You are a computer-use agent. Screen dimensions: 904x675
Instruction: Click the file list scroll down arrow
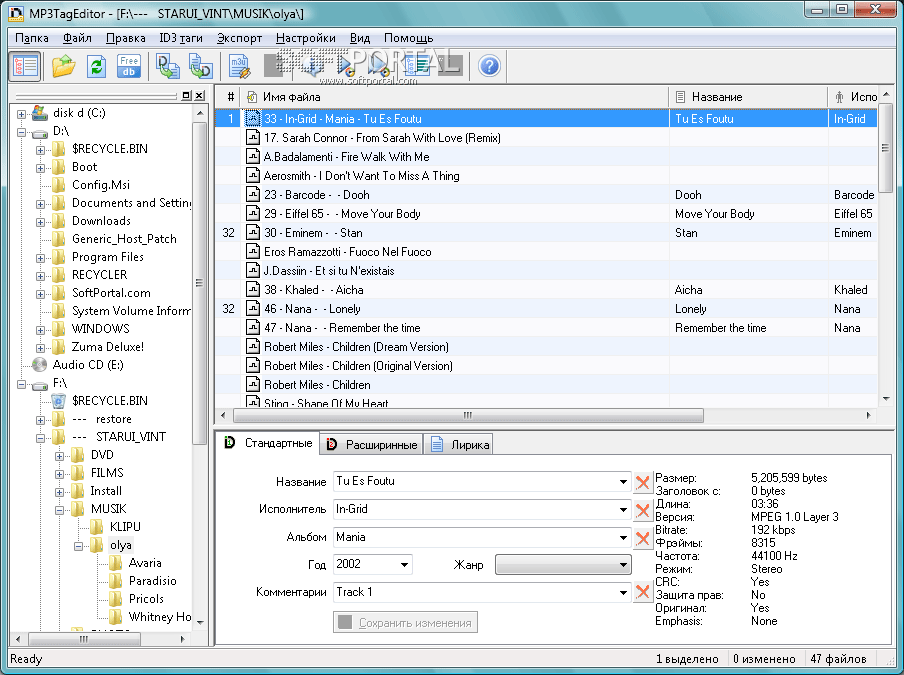coord(886,398)
